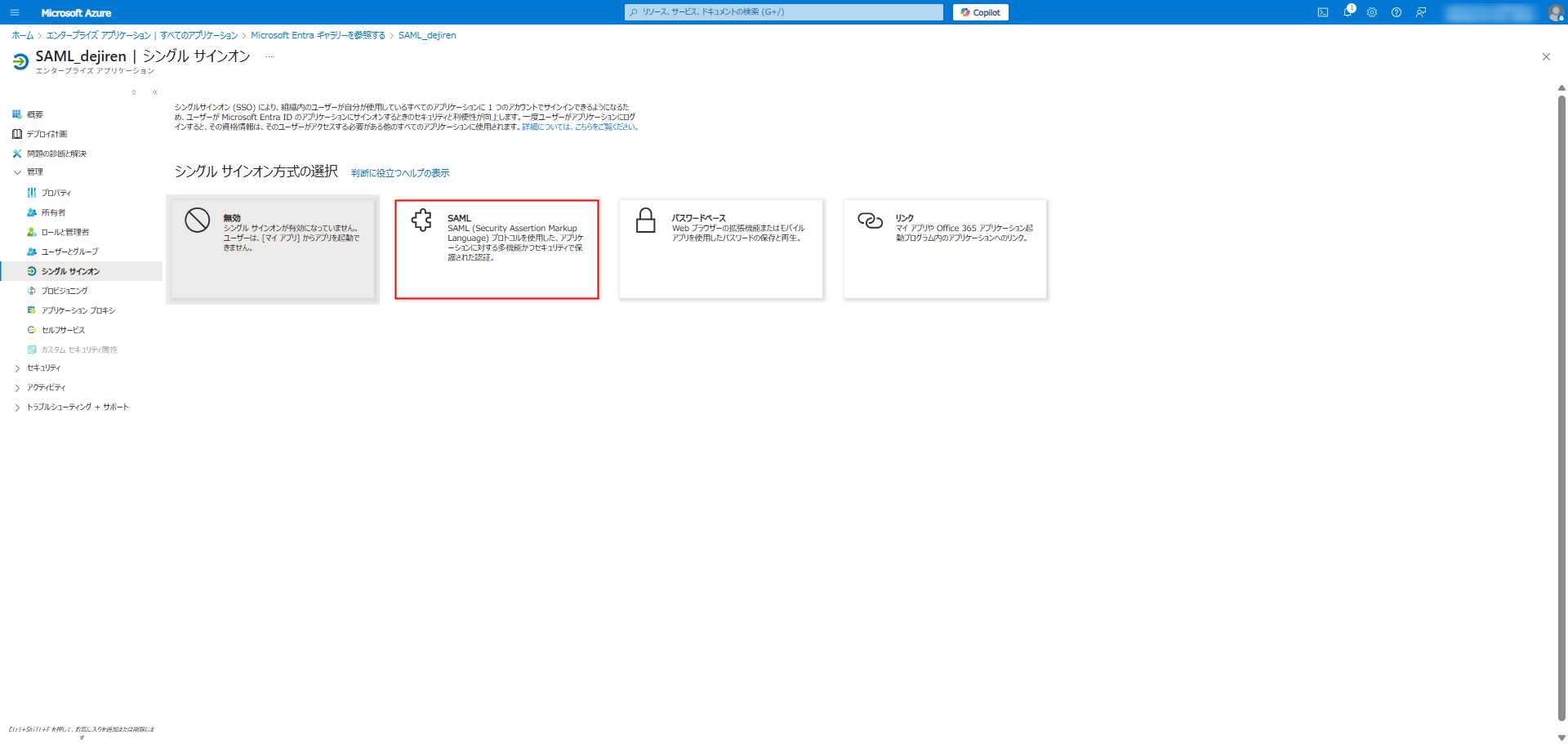
Task: Click the prohibited circle icon on 無効
Action: point(198,220)
